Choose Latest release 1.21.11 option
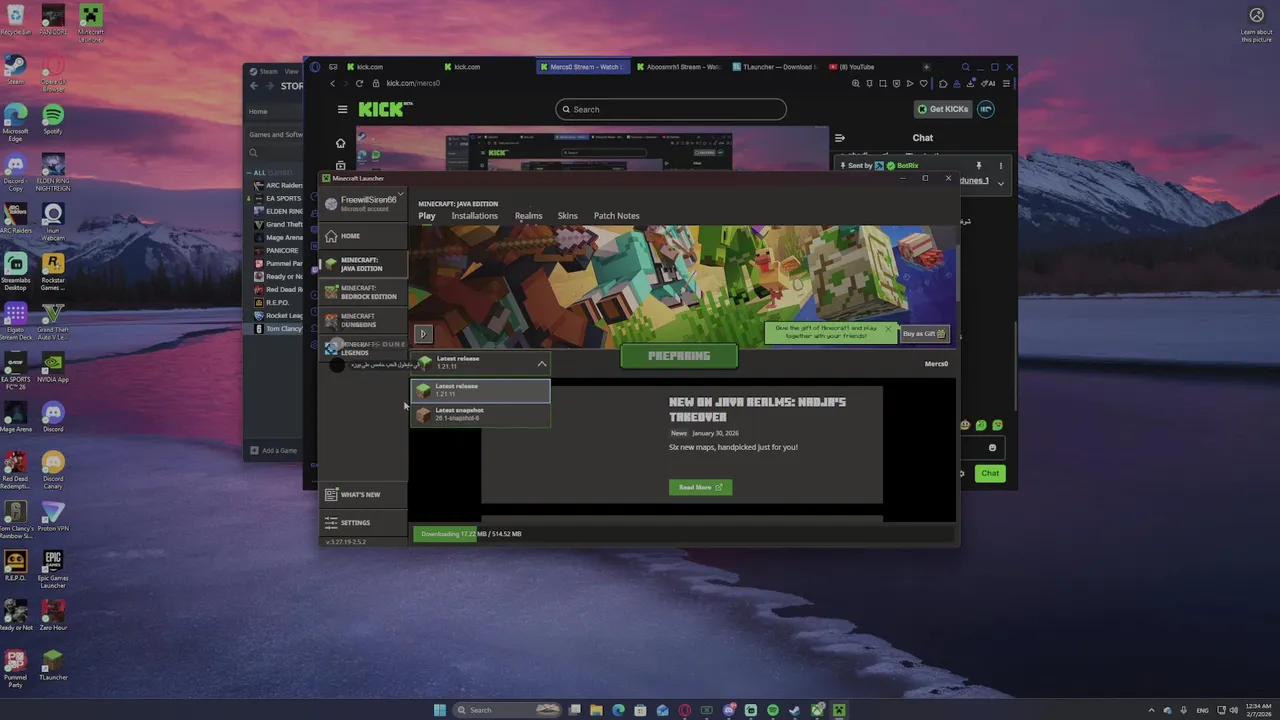 click(481, 390)
